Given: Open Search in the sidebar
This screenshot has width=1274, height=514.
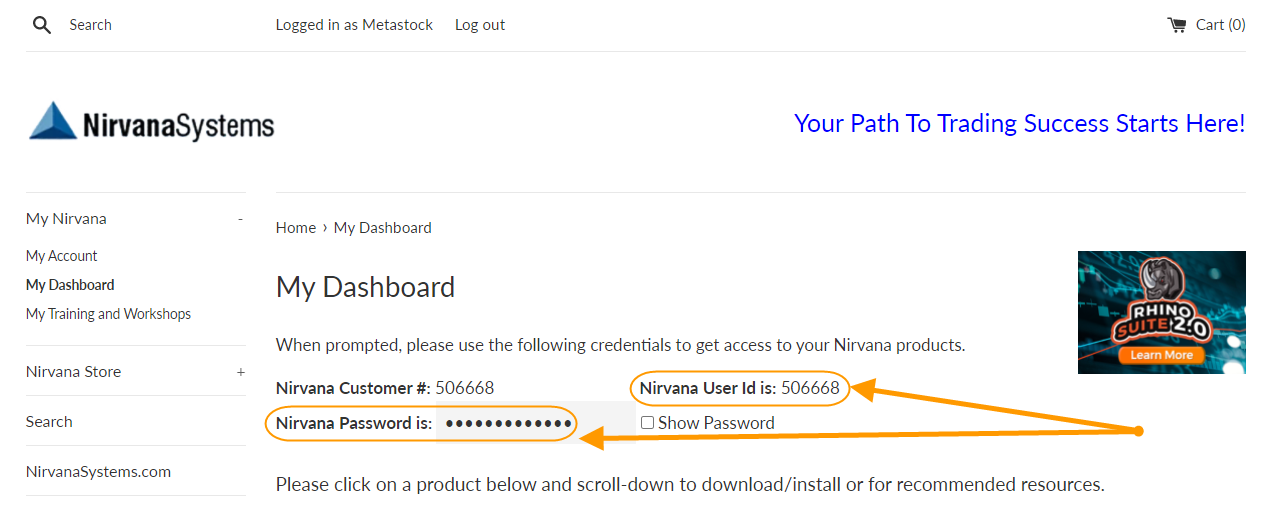Looking at the screenshot, I should (x=49, y=422).
